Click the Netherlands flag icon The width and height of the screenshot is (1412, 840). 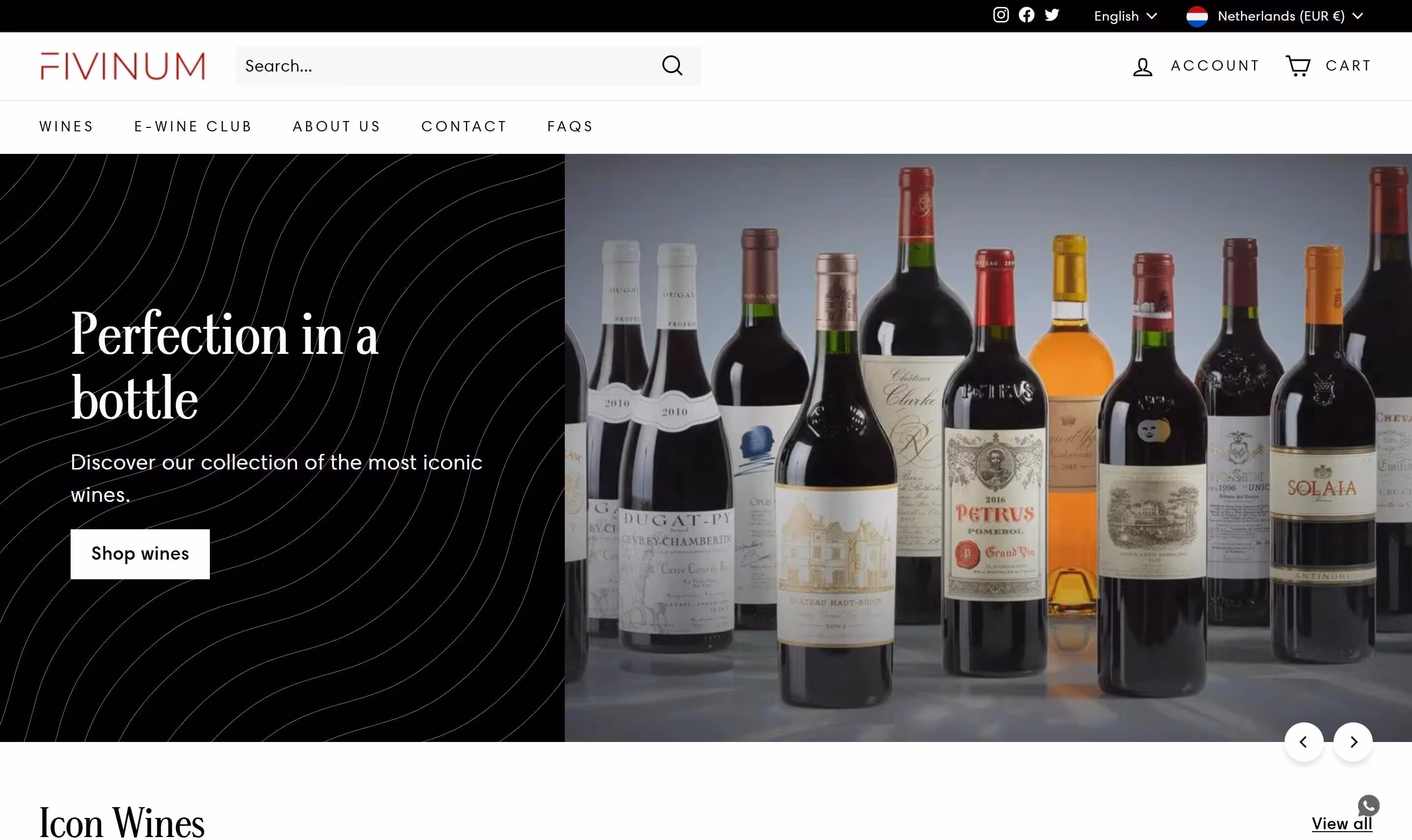[x=1197, y=16]
